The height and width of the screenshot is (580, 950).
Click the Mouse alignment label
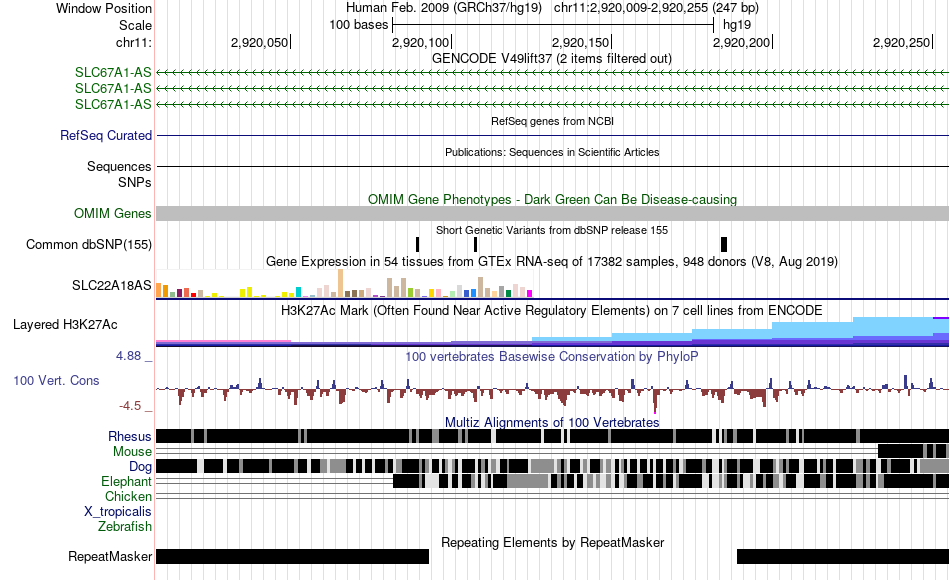132,452
